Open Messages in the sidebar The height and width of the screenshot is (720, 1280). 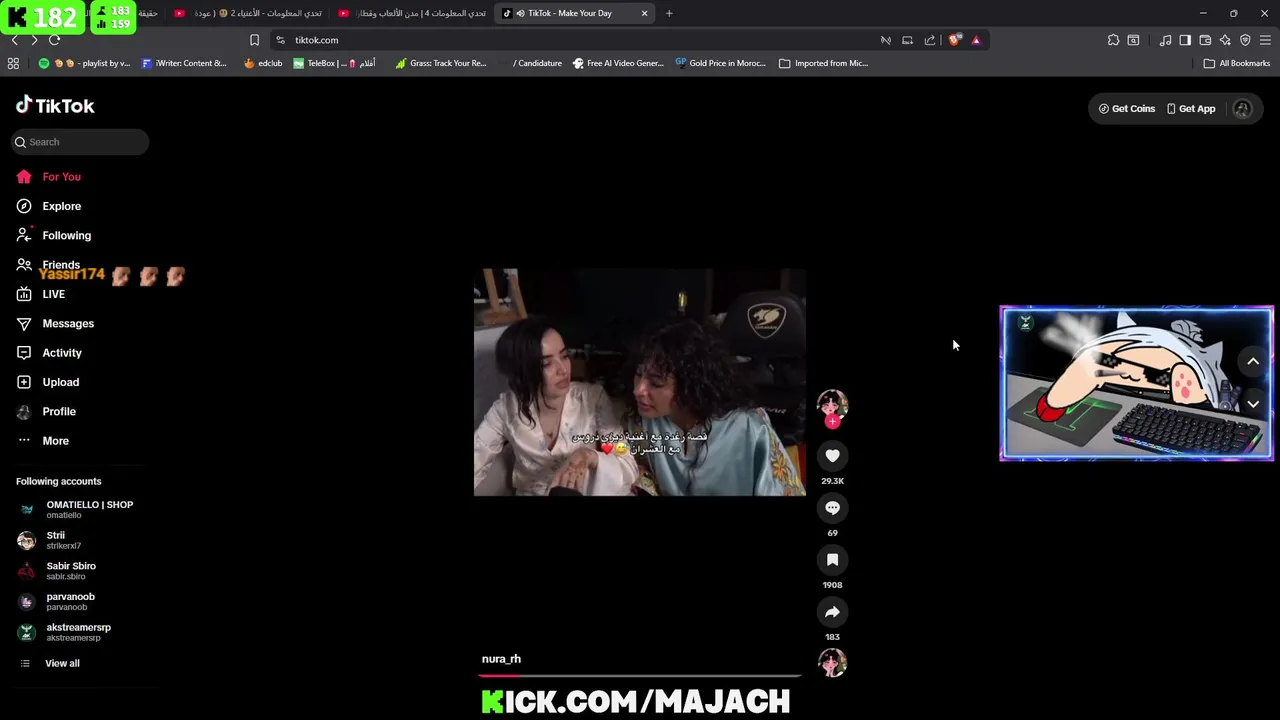coord(56,324)
